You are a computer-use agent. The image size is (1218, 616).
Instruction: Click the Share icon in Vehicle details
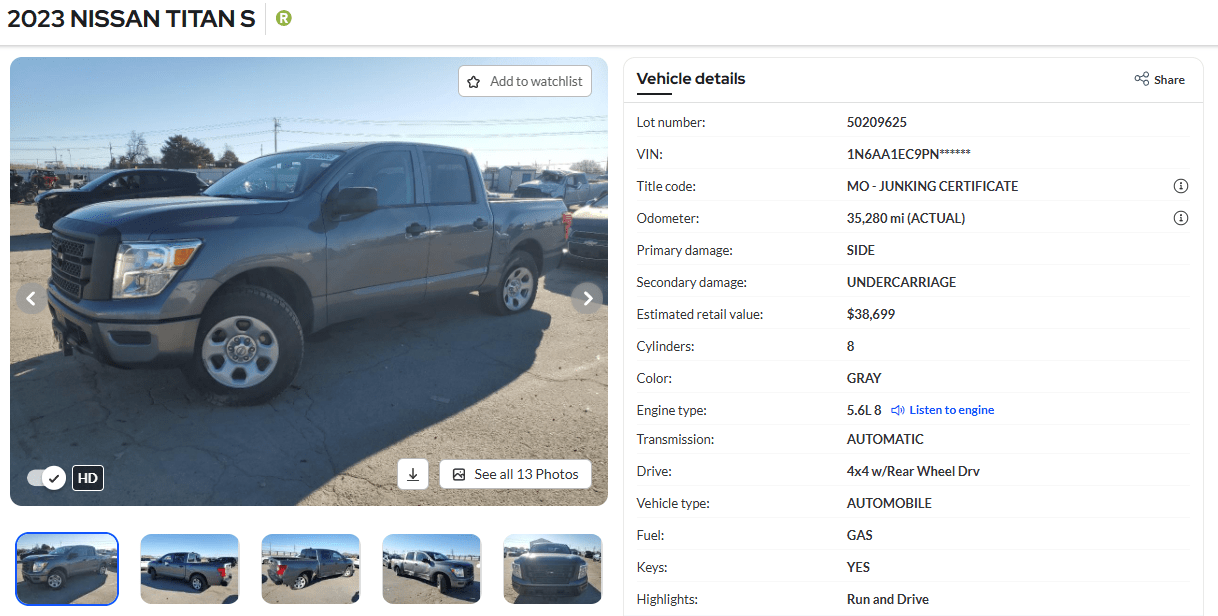(x=1159, y=79)
